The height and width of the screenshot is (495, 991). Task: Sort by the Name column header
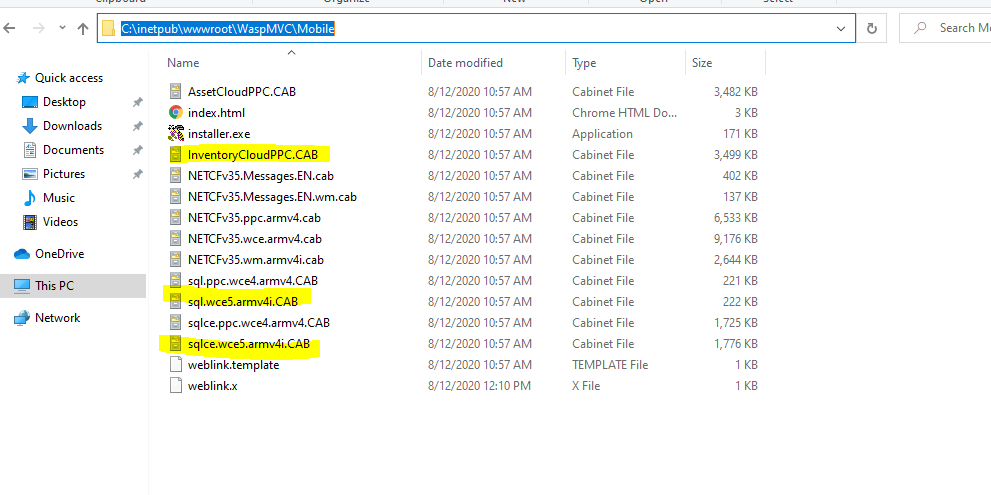(183, 63)
